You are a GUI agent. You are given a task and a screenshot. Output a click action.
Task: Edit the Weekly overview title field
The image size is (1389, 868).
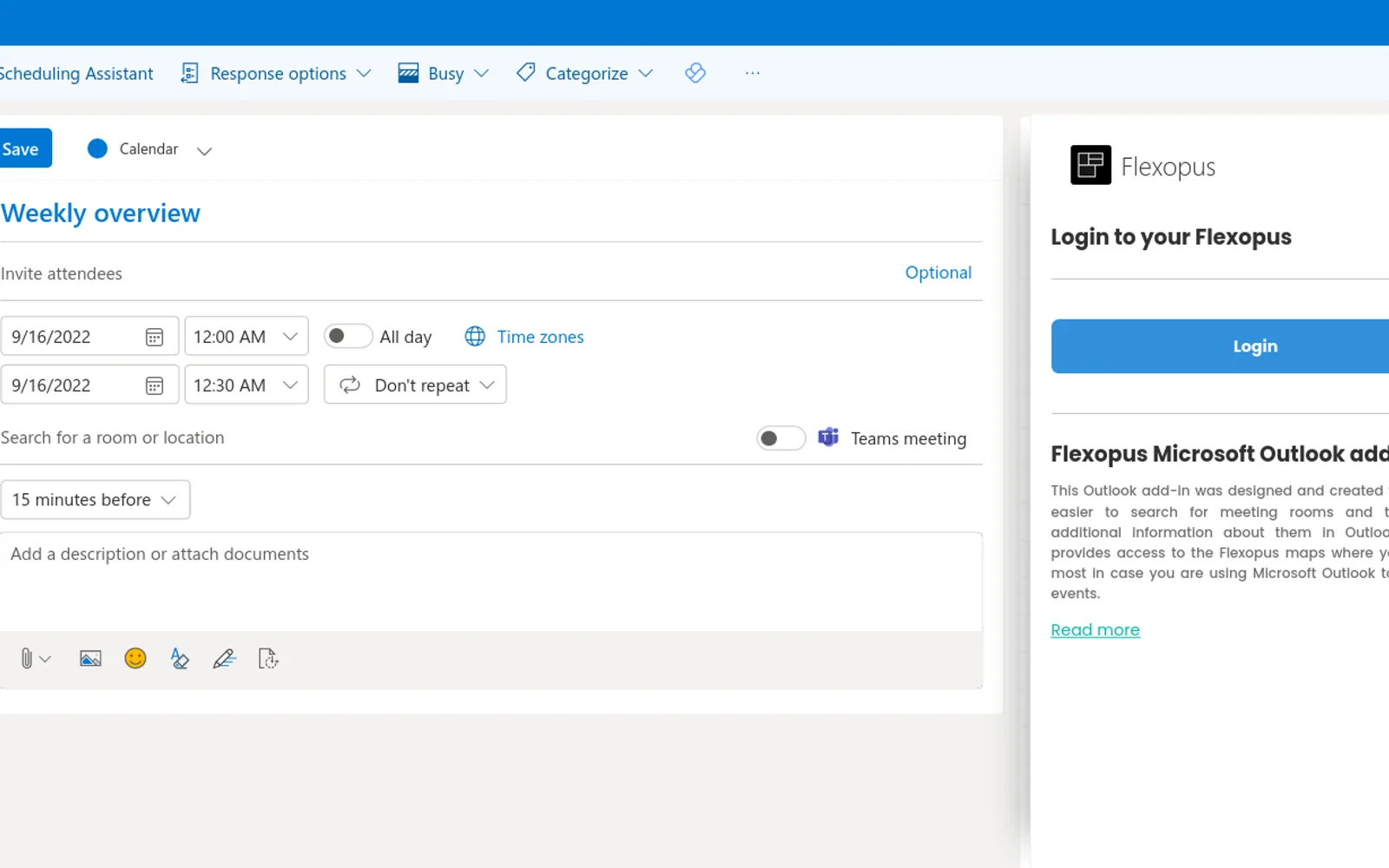point(490,213)
